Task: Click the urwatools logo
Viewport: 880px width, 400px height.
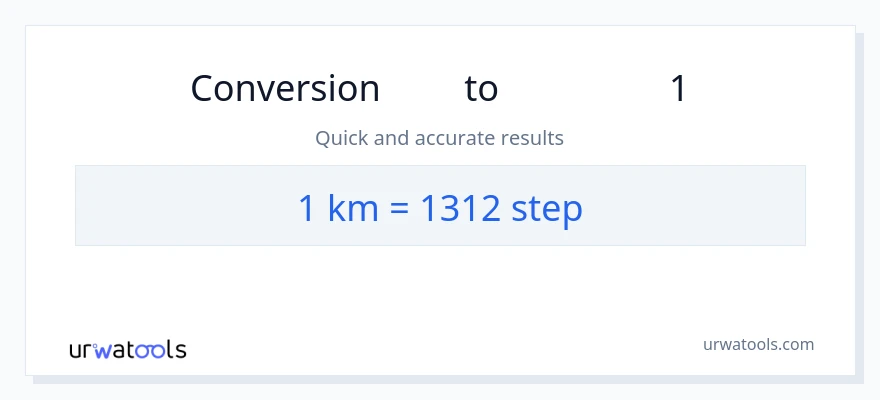Action: [127, 350]
